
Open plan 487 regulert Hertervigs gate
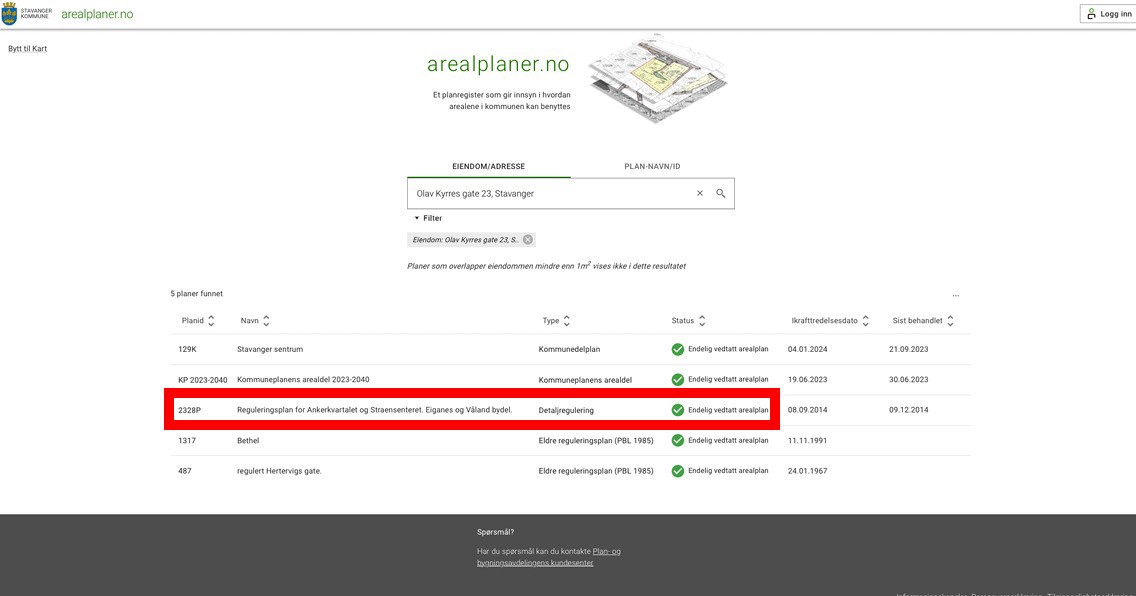click(x=279, y=471)
